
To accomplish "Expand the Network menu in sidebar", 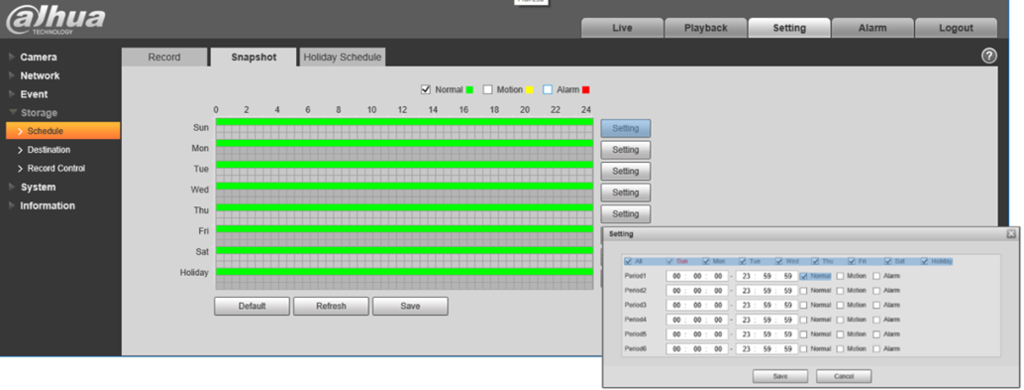I will point(39,75).
